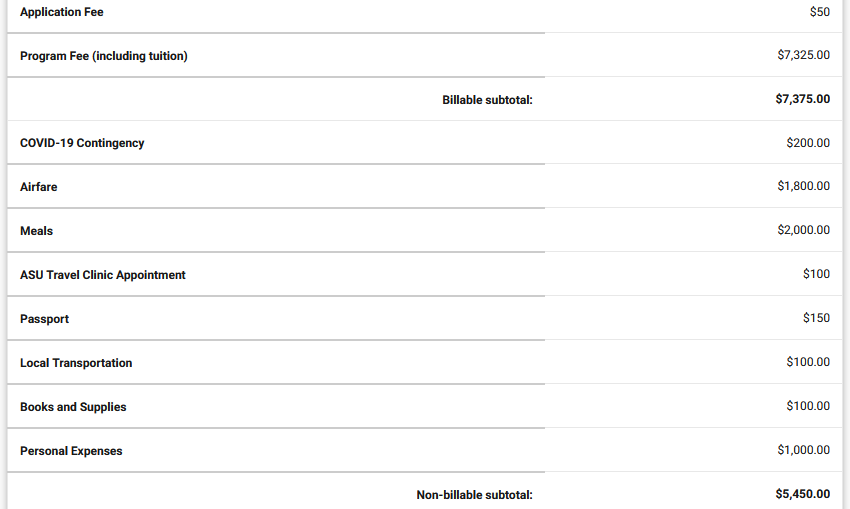Click the Personal Expenses label
The width and height of the screenshot is (850, 509).
[x=71, y=451]
